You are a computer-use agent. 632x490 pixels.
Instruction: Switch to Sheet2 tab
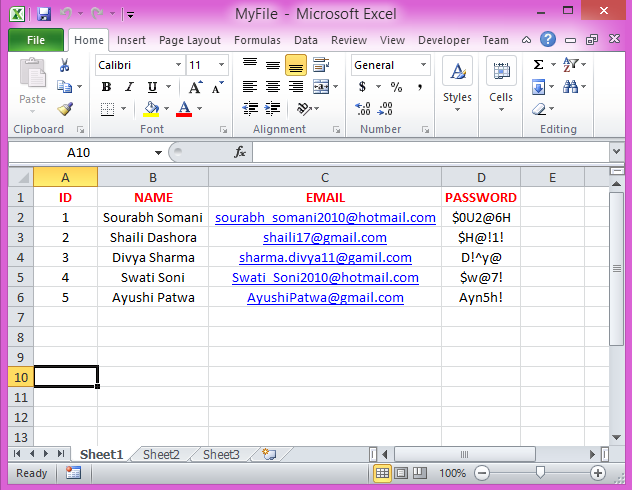click(161, 455)
